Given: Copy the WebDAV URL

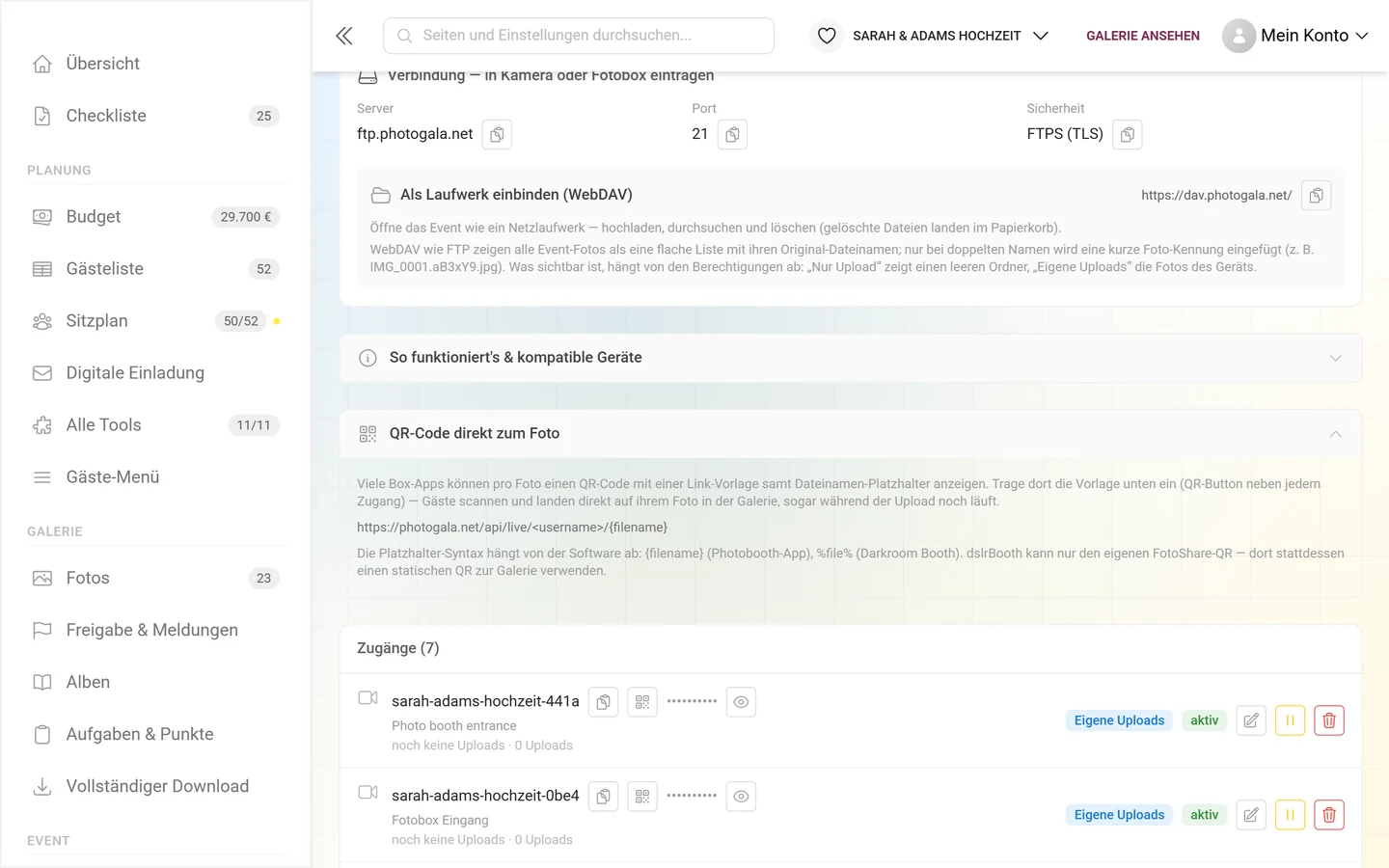Looking at the screenshot, I should pos(1317,196).
